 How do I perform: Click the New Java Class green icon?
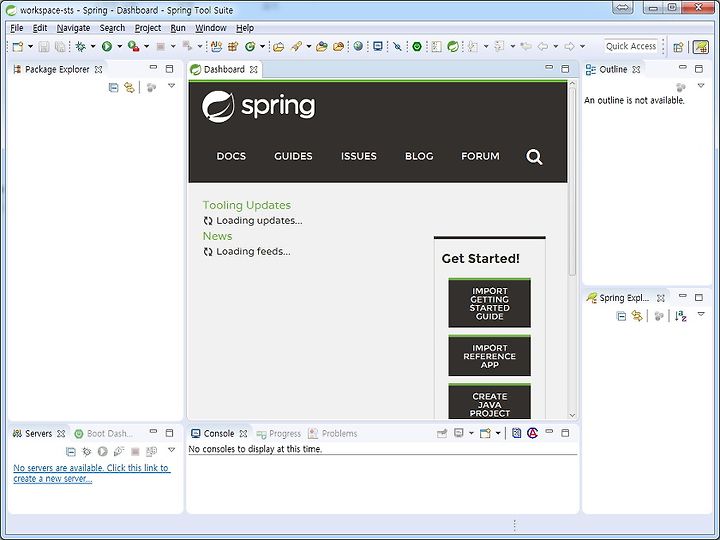(x=250, y=46)
